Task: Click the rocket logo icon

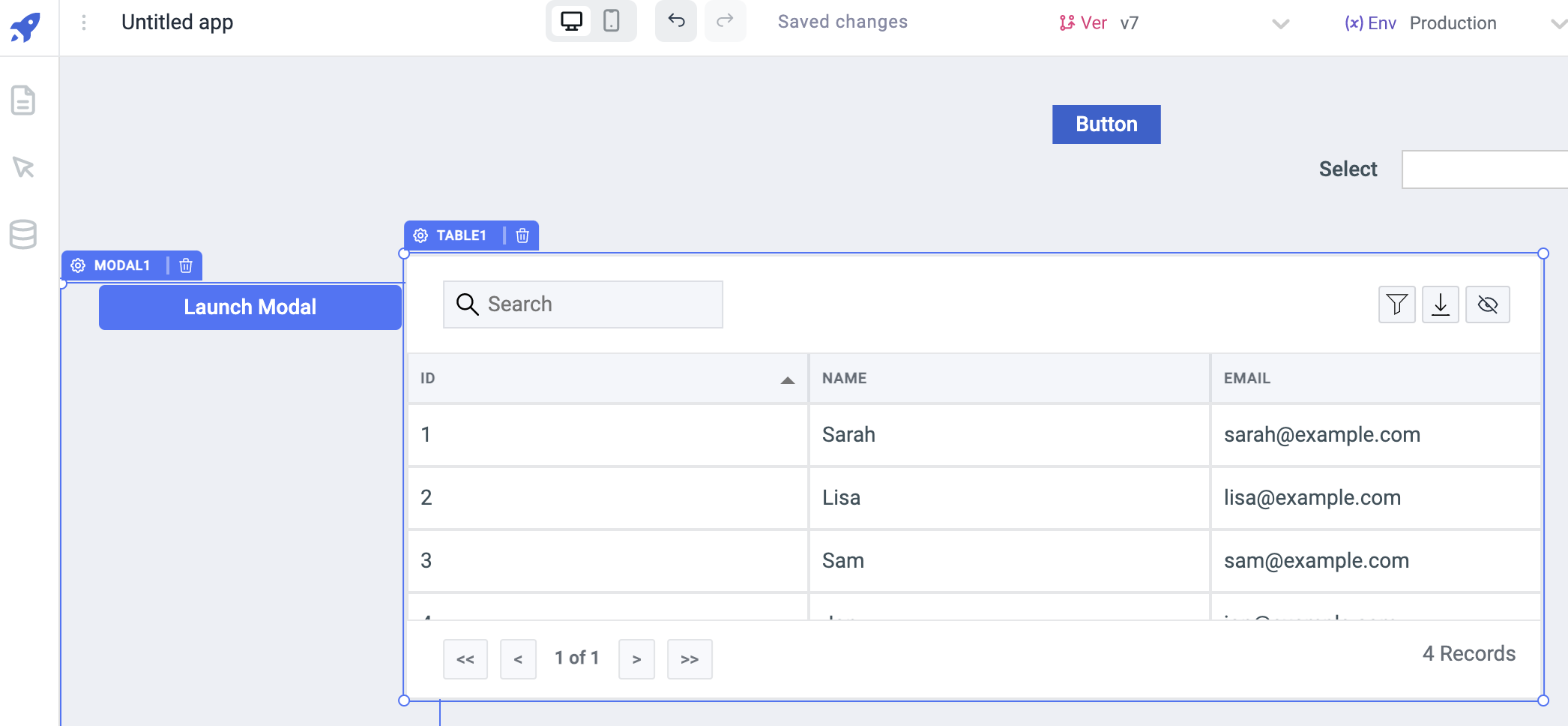Action: point(25,28)
